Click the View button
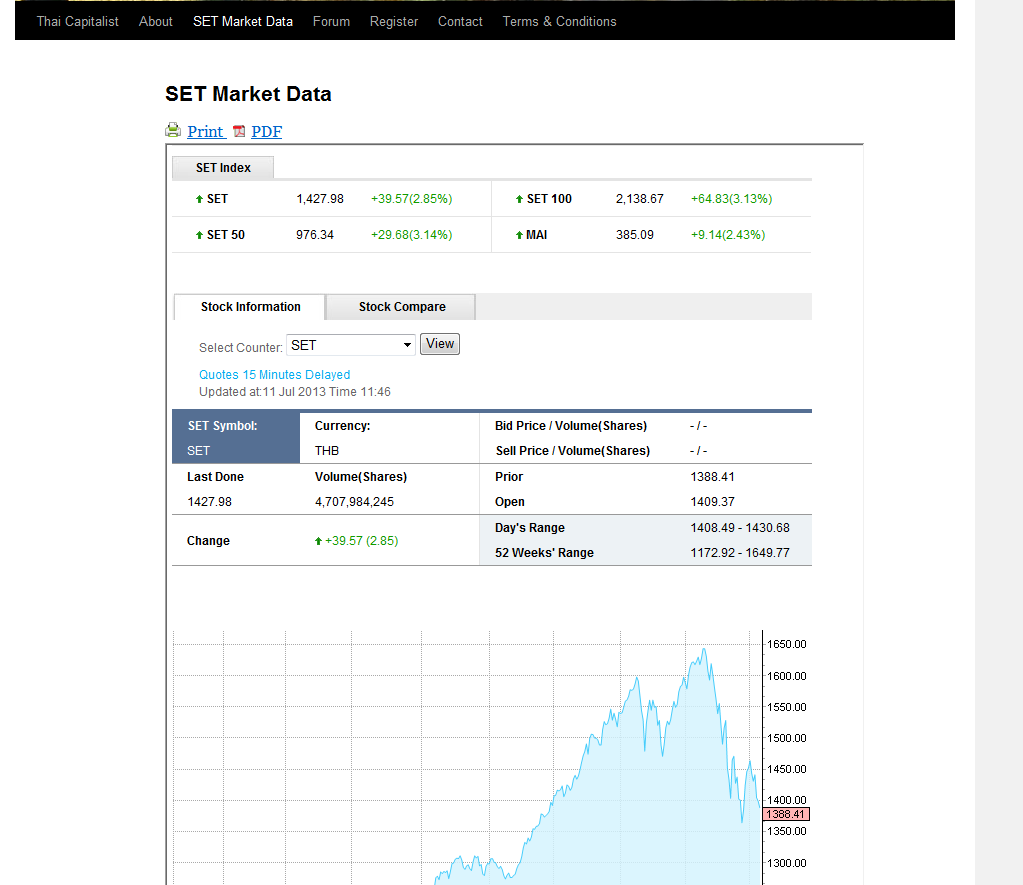 tap(440, 344)
